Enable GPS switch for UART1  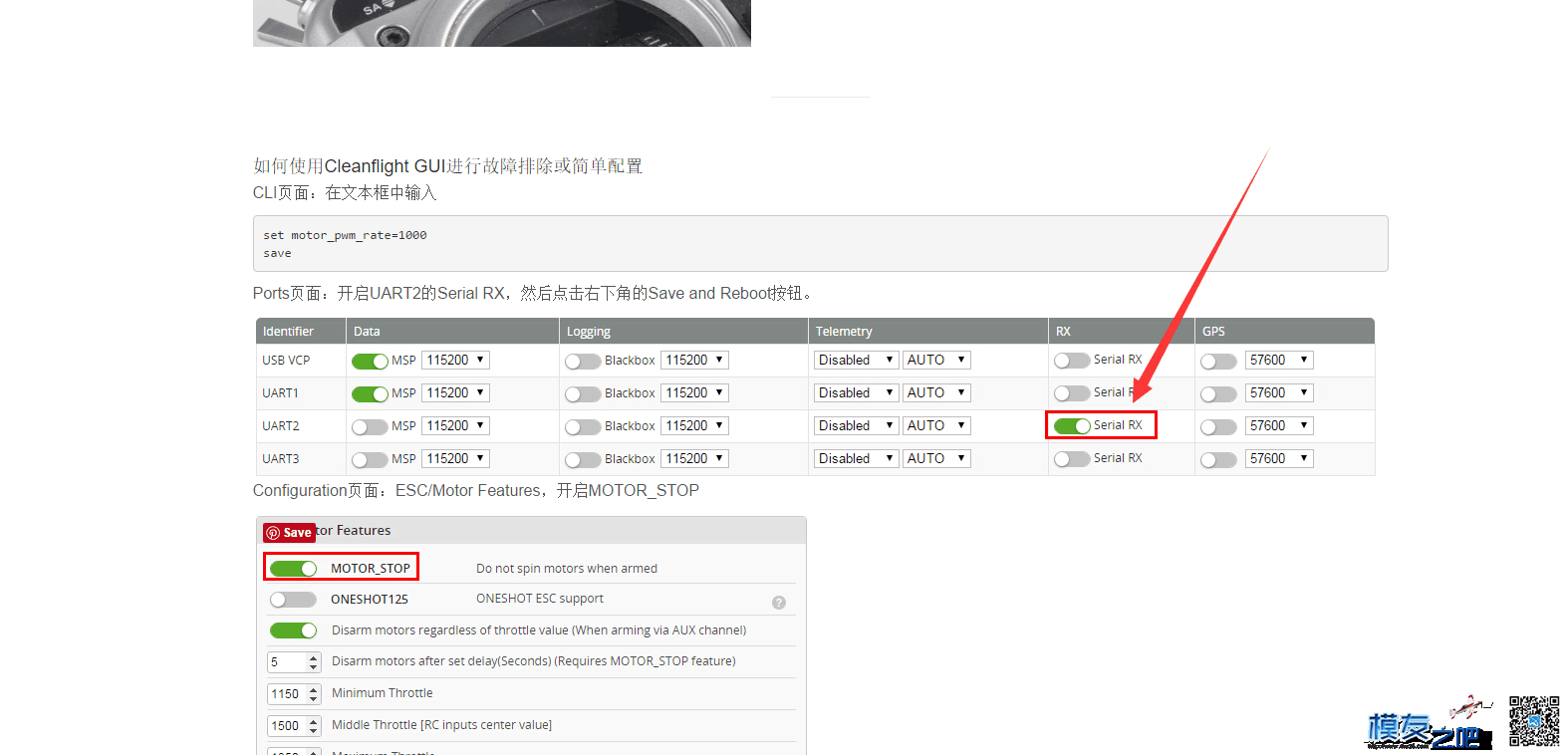pyautogui.click(x=1218, y=393)
